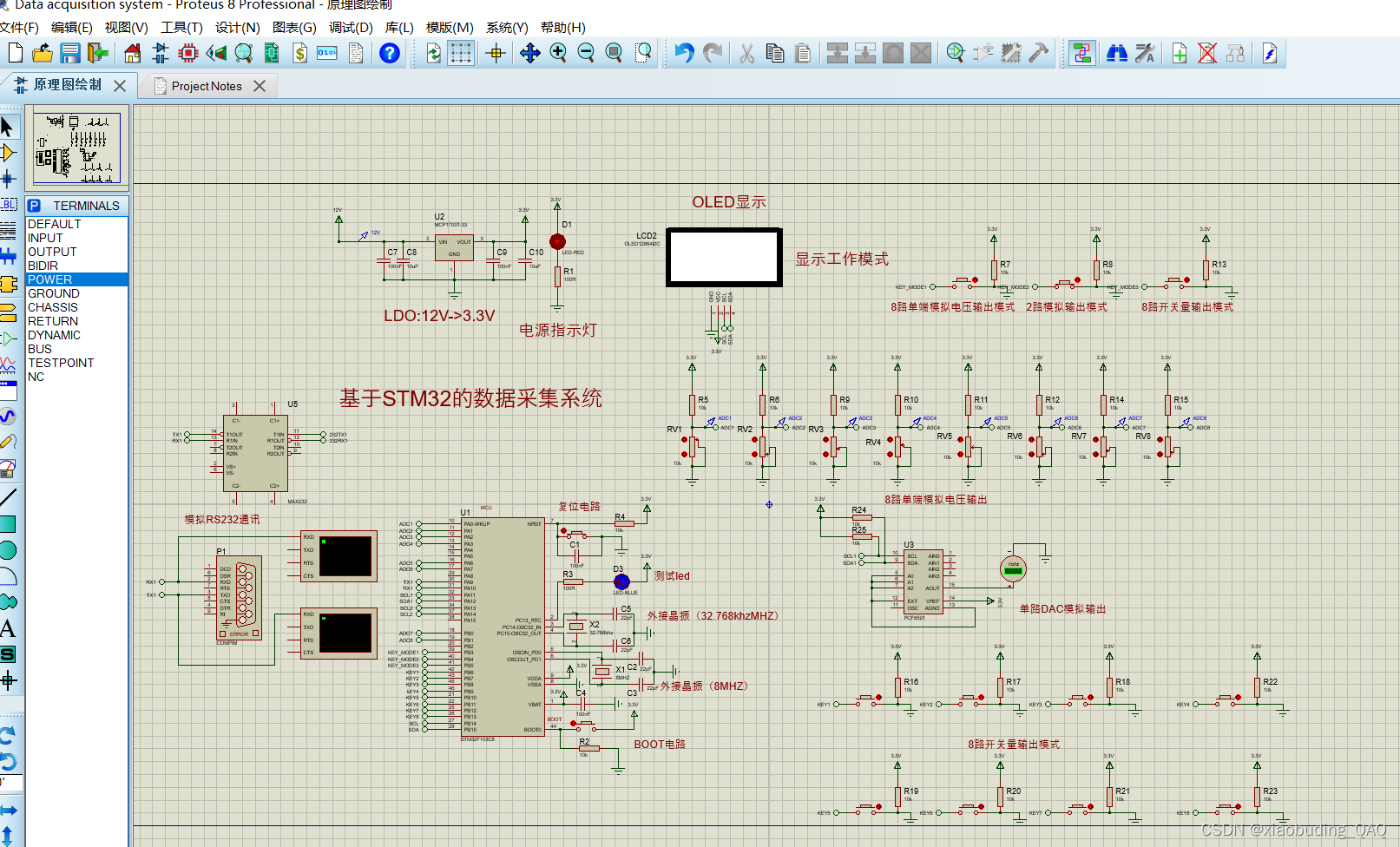Screen dimensions: 1400x847
Task: Select GROUND in the terminals list
Action: pyautogui.click(x=53, y=292)
